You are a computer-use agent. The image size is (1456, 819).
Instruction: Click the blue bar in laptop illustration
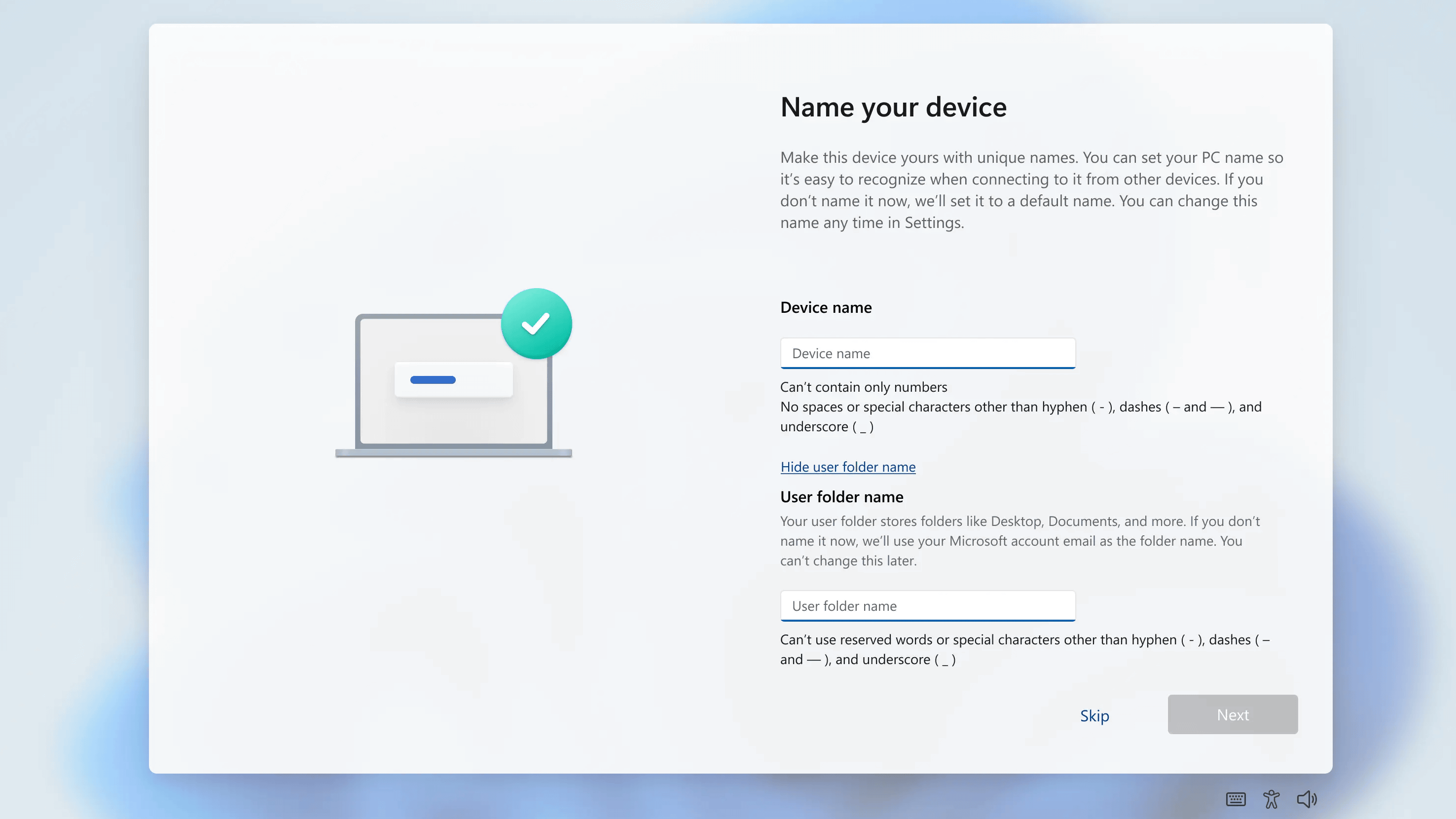433,380
